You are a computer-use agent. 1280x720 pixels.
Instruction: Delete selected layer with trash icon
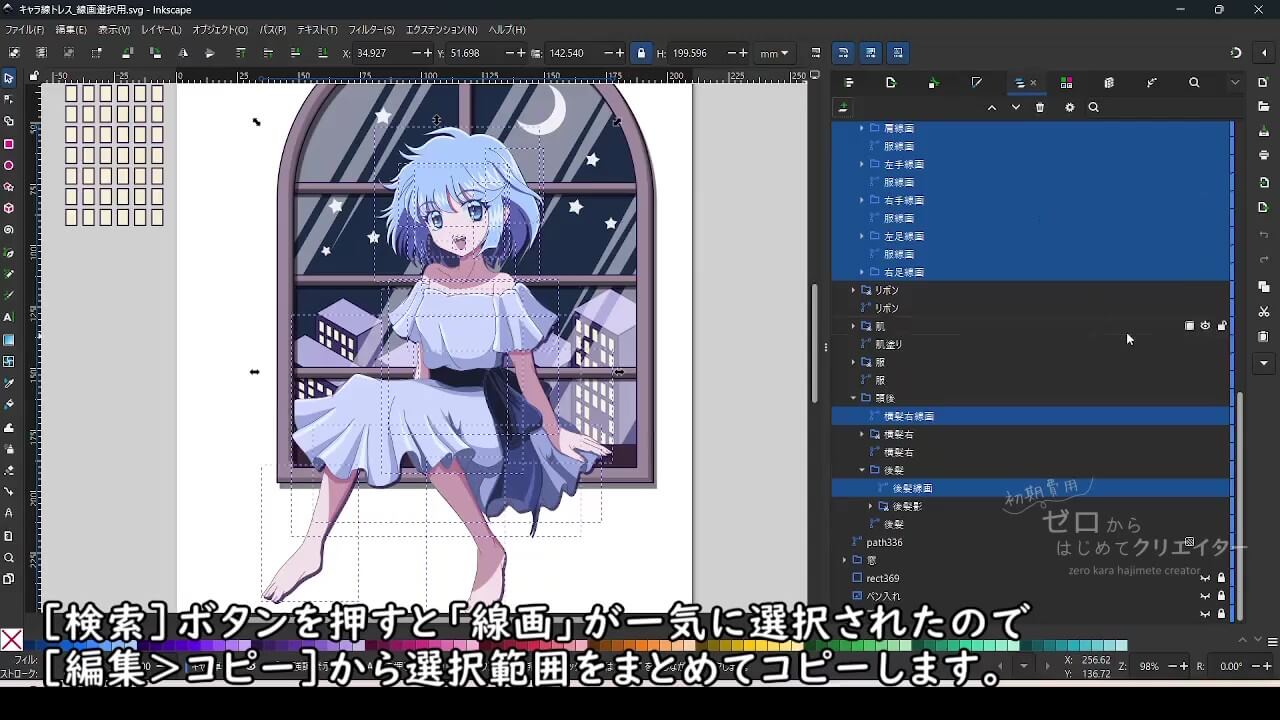(x=1040, y=108)
